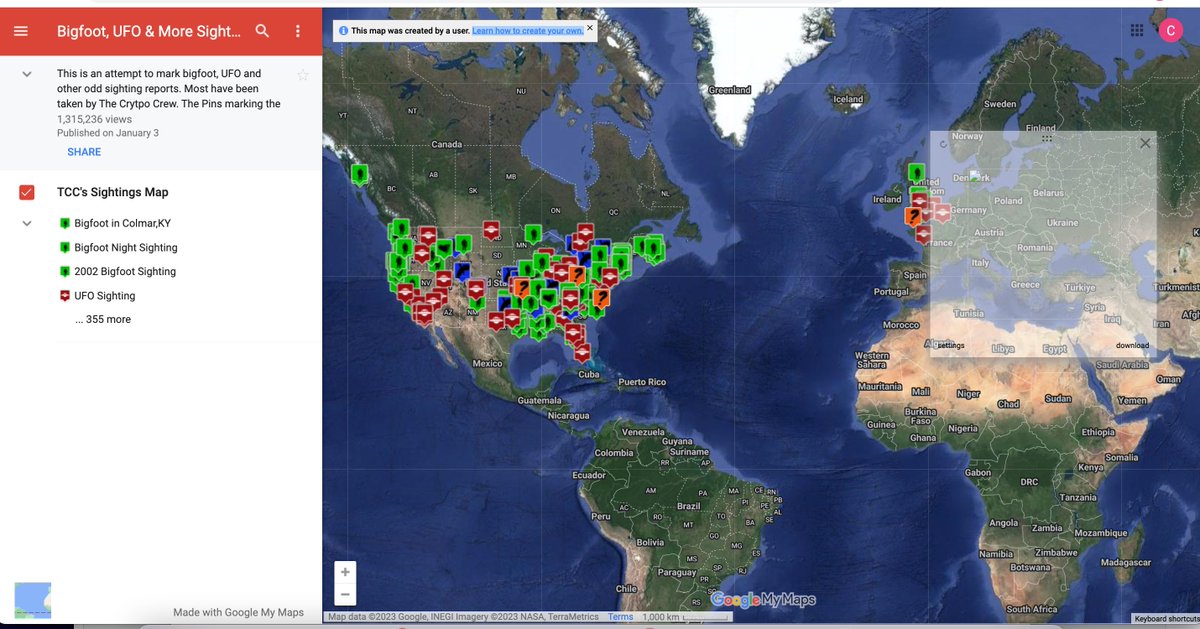Select the green Bigfoot Night Sighting legend marker
Viewport: 1200px width, 629px height.
[65, 247]
